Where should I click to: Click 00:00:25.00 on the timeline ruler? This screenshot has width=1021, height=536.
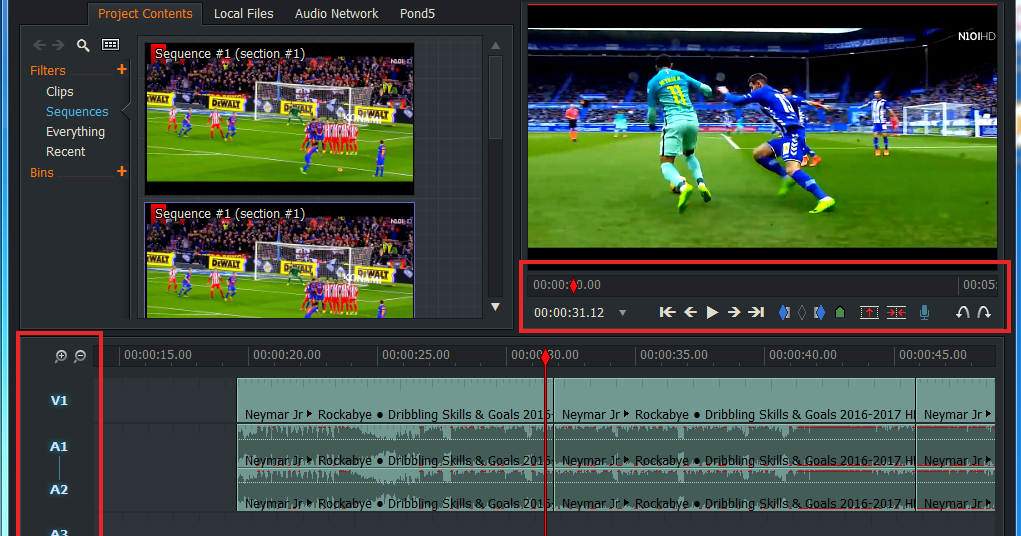tap(415, 355)
